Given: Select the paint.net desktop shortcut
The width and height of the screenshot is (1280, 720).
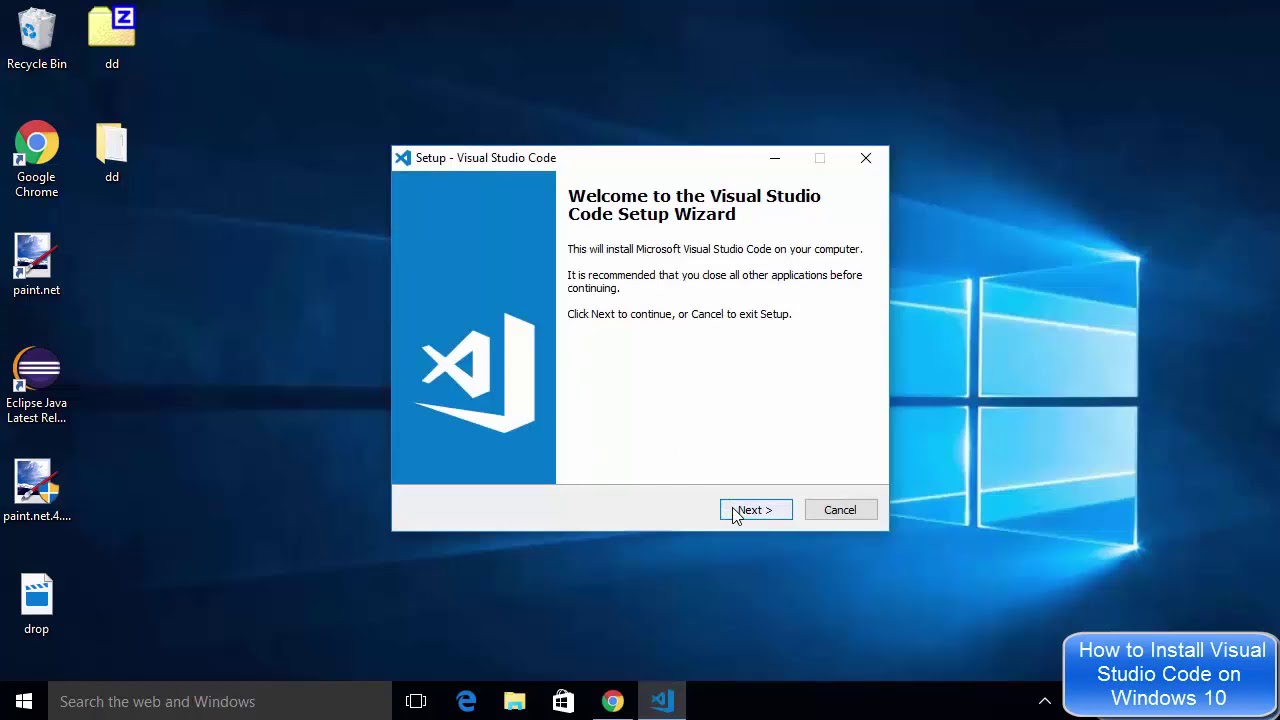Looking at the screenshot, I should point(37,265).
